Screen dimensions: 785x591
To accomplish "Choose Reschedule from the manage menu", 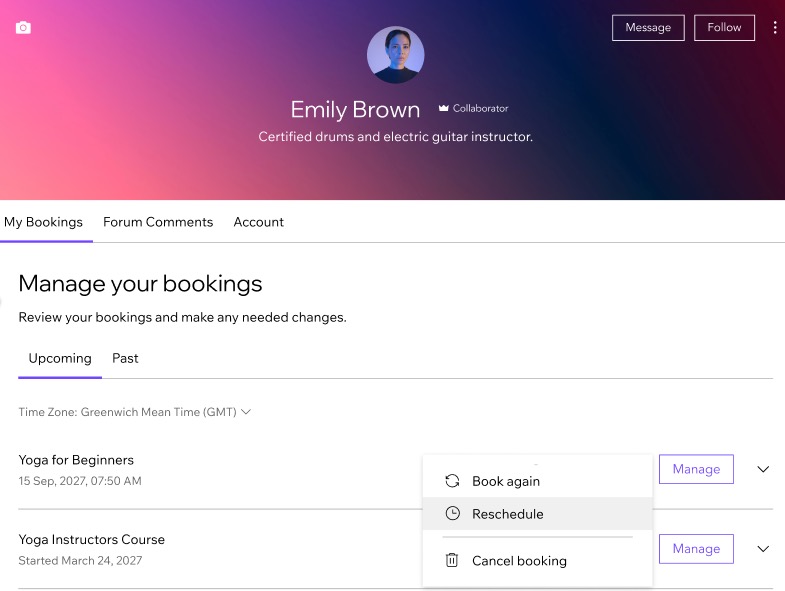I will [508, 514].
